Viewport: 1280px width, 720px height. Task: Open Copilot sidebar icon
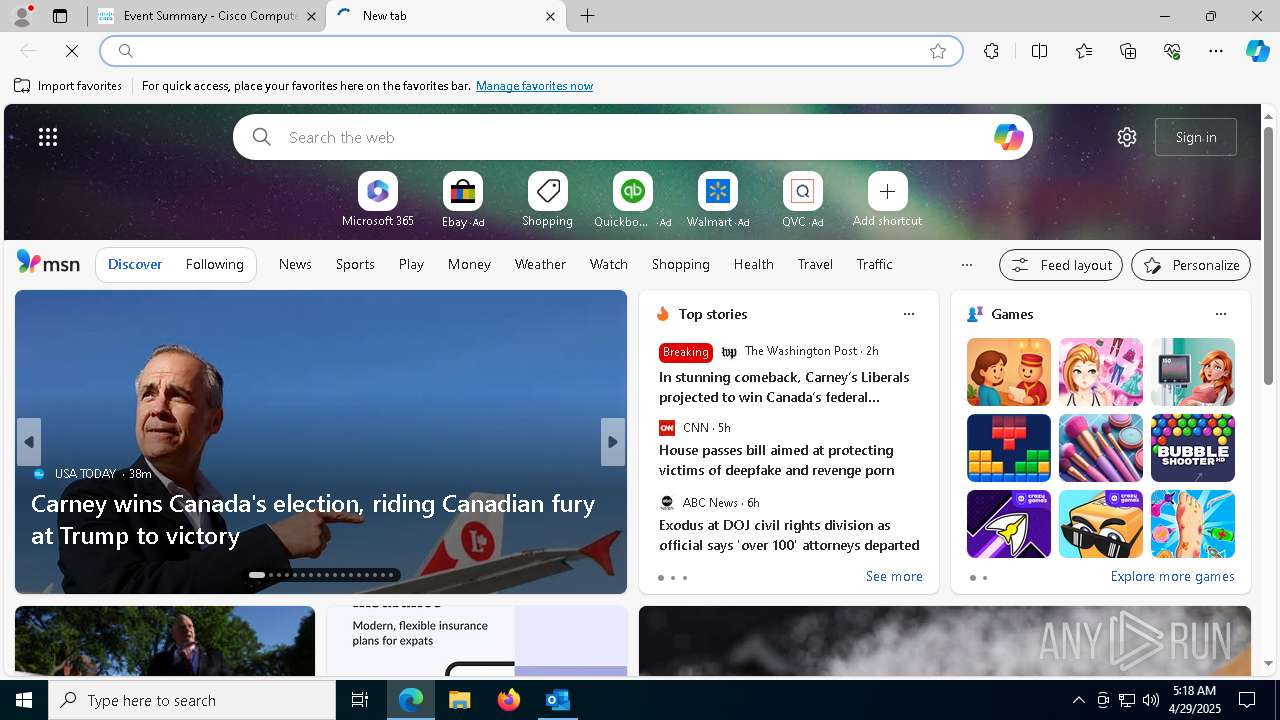click(1258, 51)
